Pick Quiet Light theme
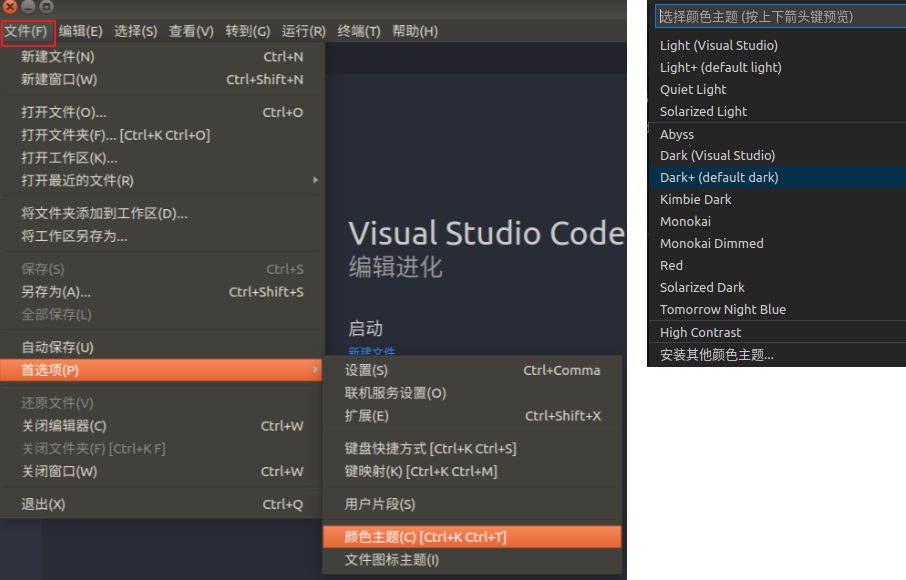 pos(777,90)
